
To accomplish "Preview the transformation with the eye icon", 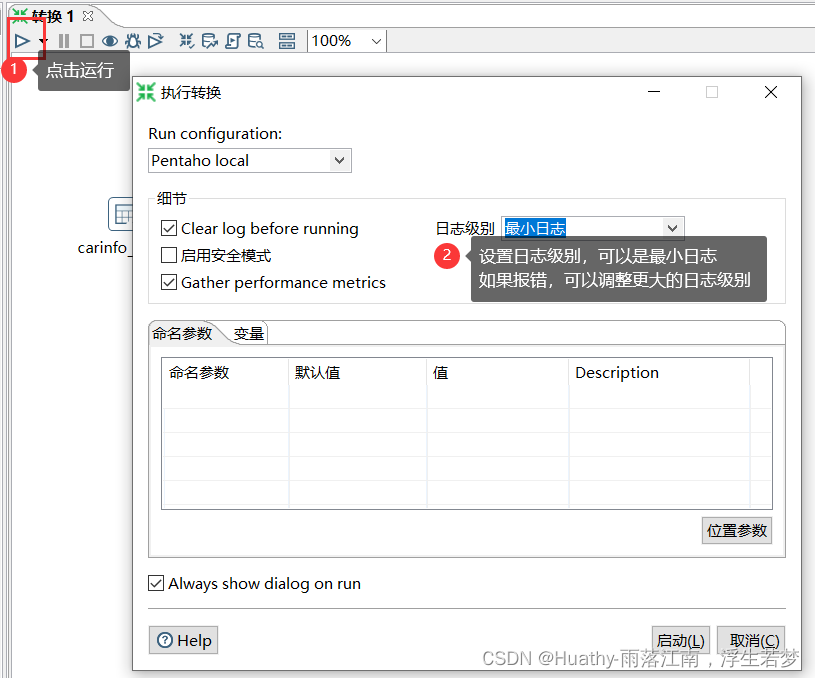I will [x=110, y=41].
